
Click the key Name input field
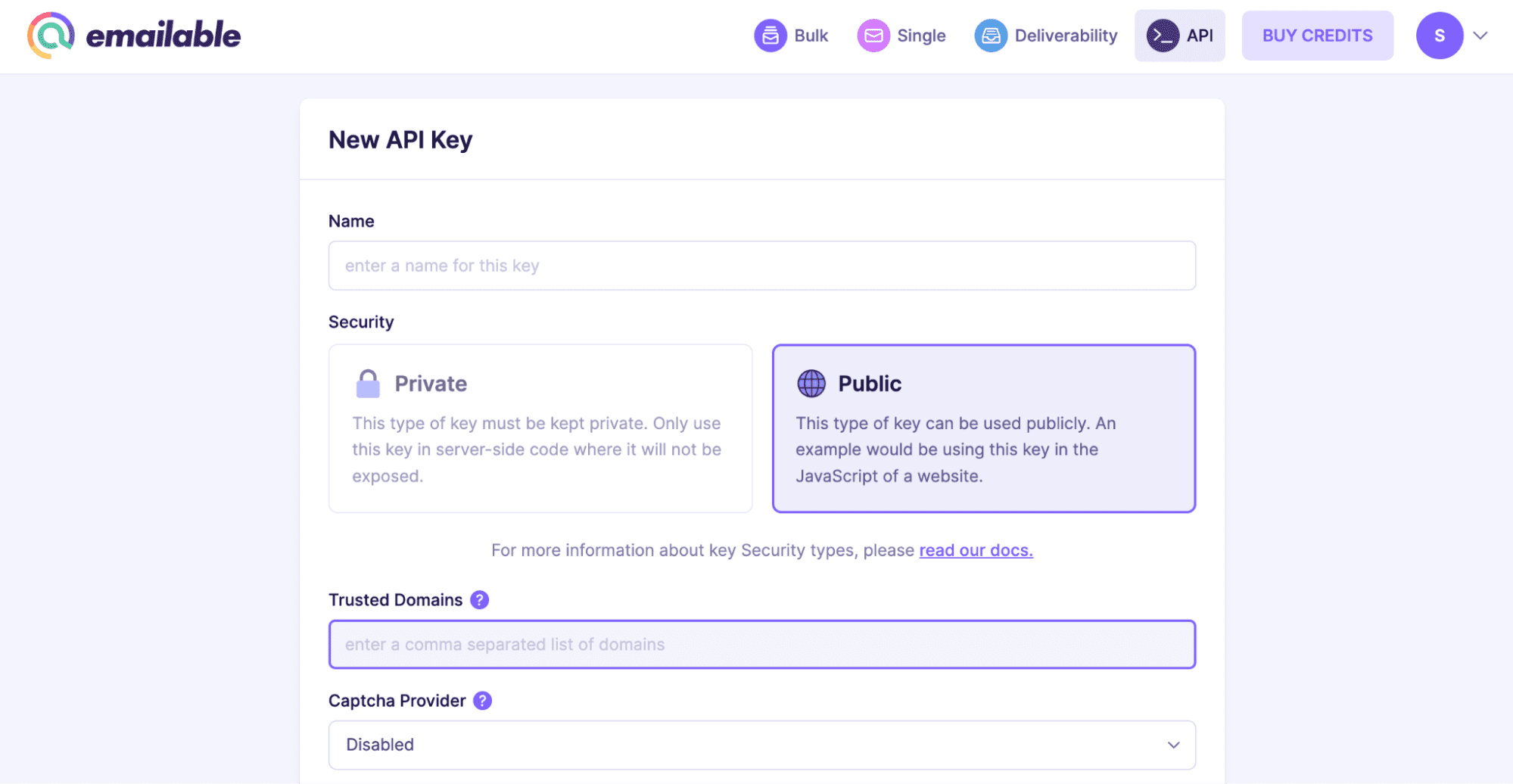[761, 266]
